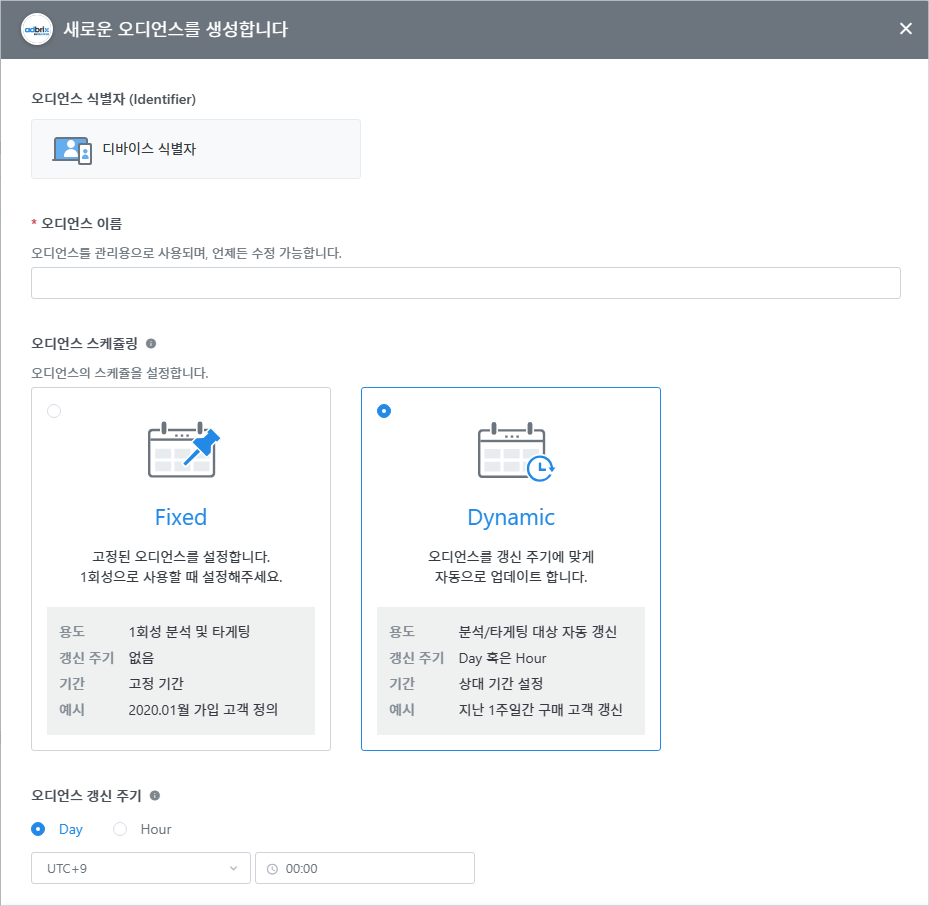Viewport: 929px width, 906px height.
Task: Click the Dynamic calendar clock icon
Action: click(x=514, y=450)
